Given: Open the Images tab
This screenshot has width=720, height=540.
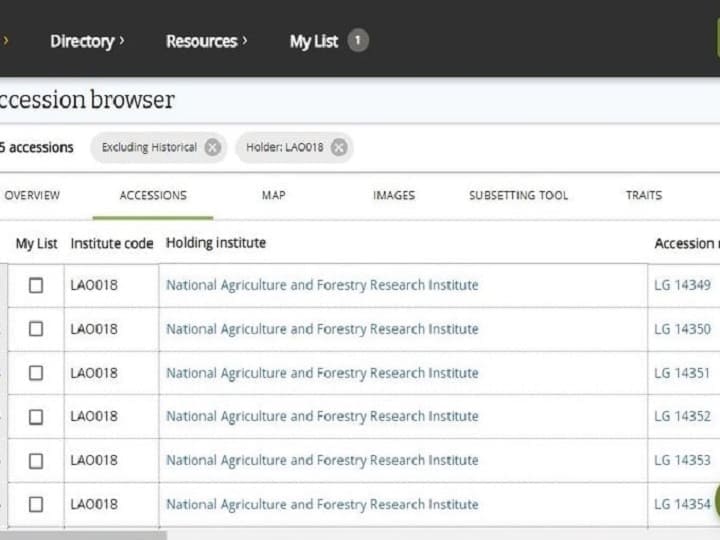Looking at the screenshot, I should (x=393, y=195).
